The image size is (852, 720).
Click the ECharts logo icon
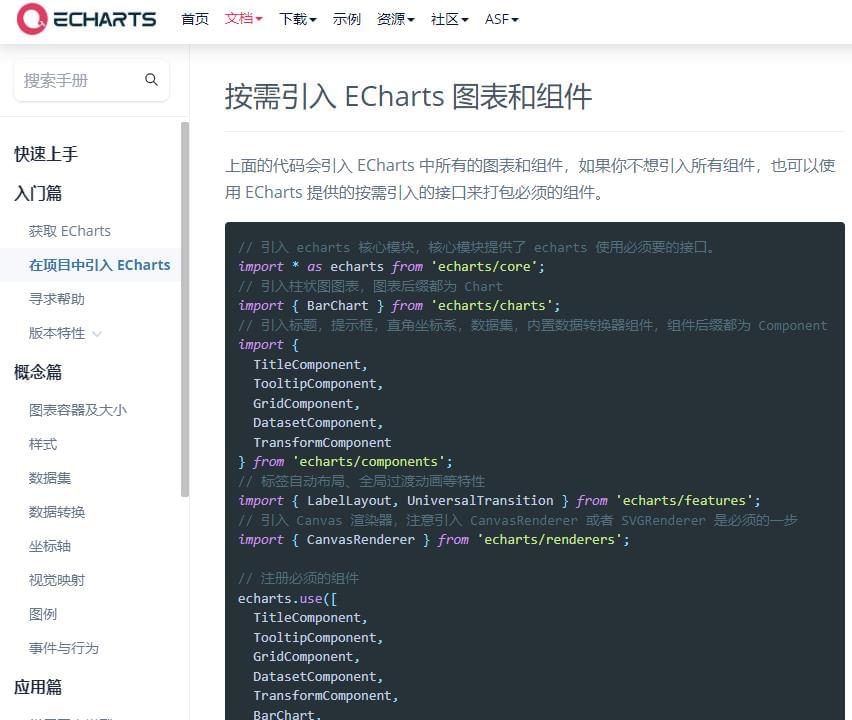coord(31,19)
